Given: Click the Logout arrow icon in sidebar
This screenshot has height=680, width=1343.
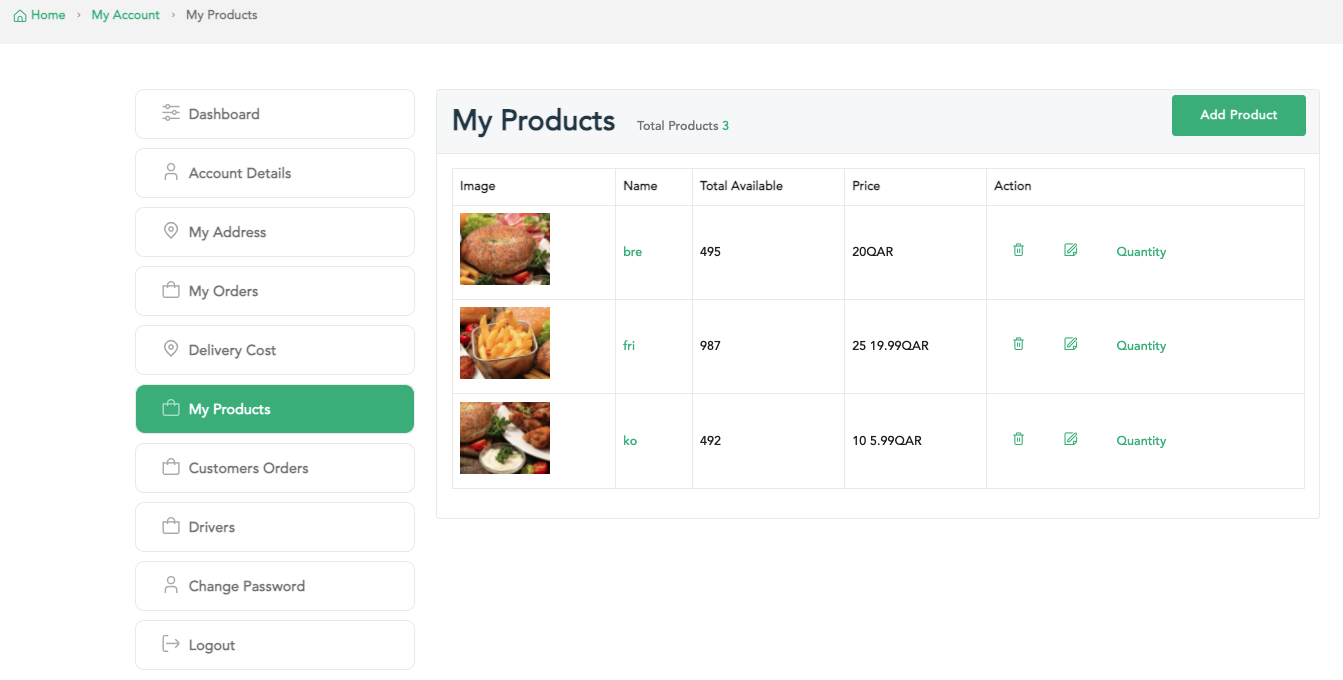Looking at the screenshot, I should point(171,644).
